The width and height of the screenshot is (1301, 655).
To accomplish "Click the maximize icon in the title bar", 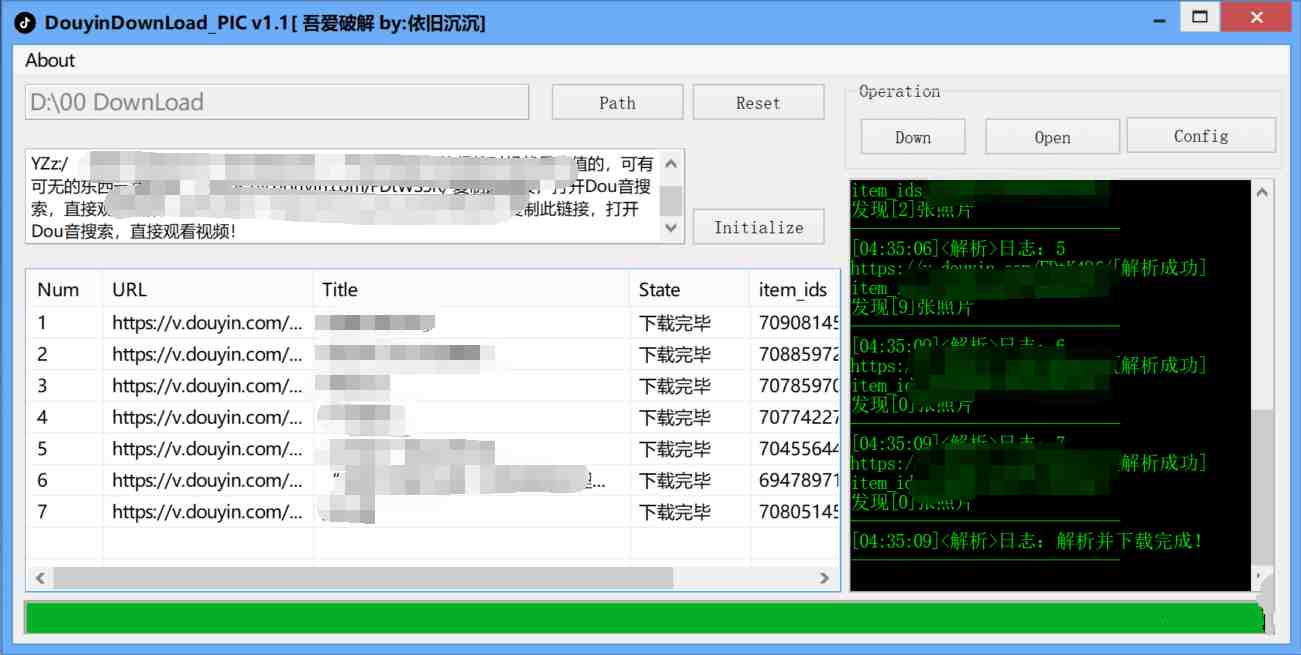I will [x=1199, y=17].
